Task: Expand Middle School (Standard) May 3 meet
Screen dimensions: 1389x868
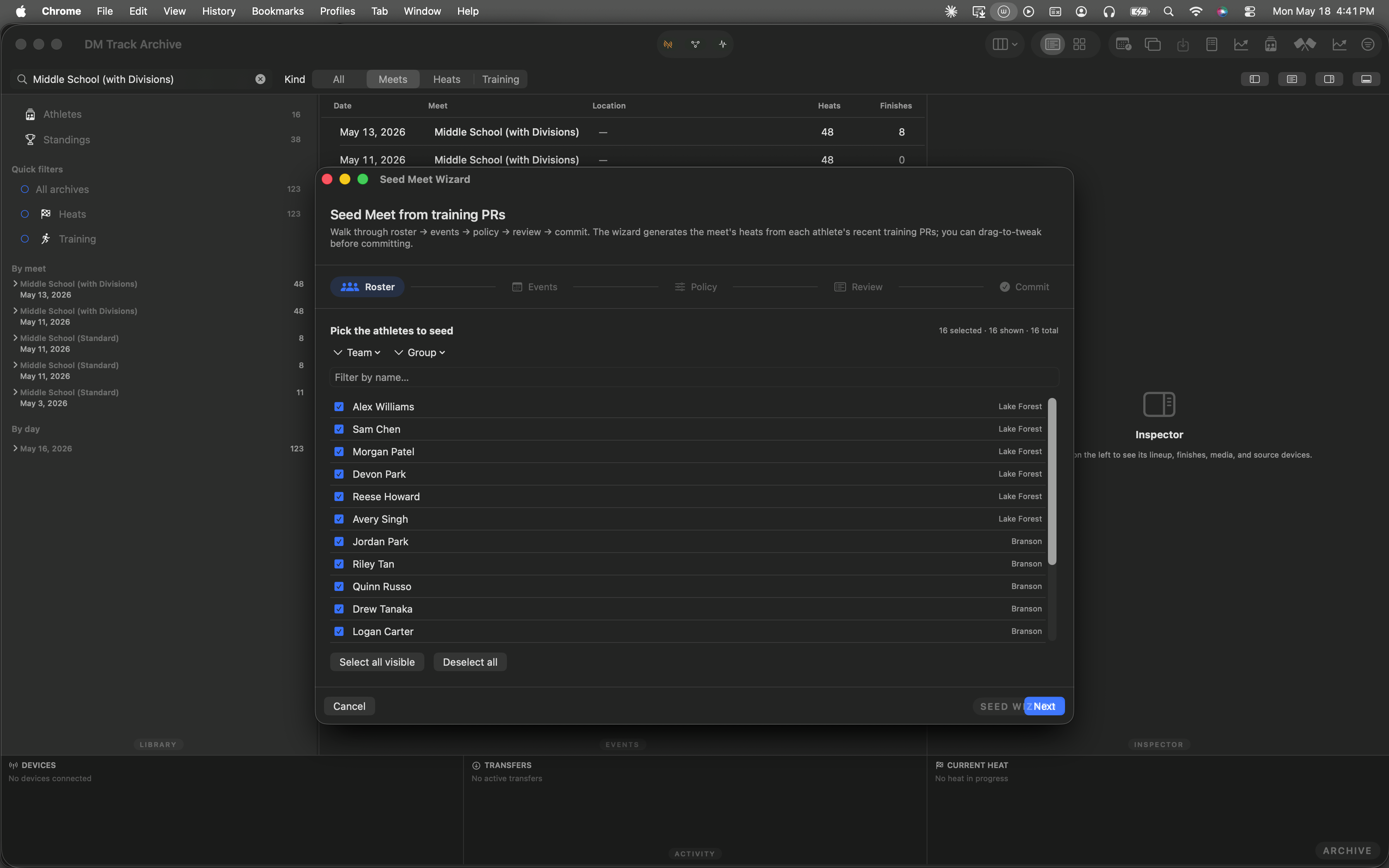Action: [15, 392]
